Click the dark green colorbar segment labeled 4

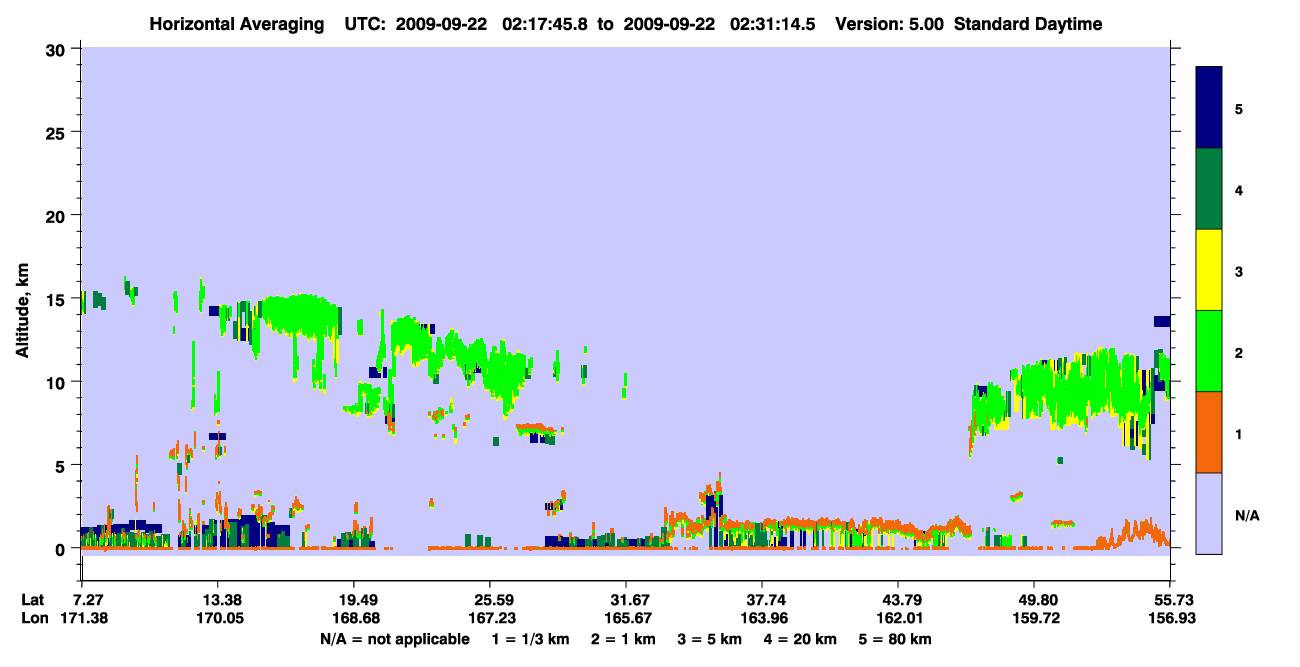click(x=1209, y=189)
